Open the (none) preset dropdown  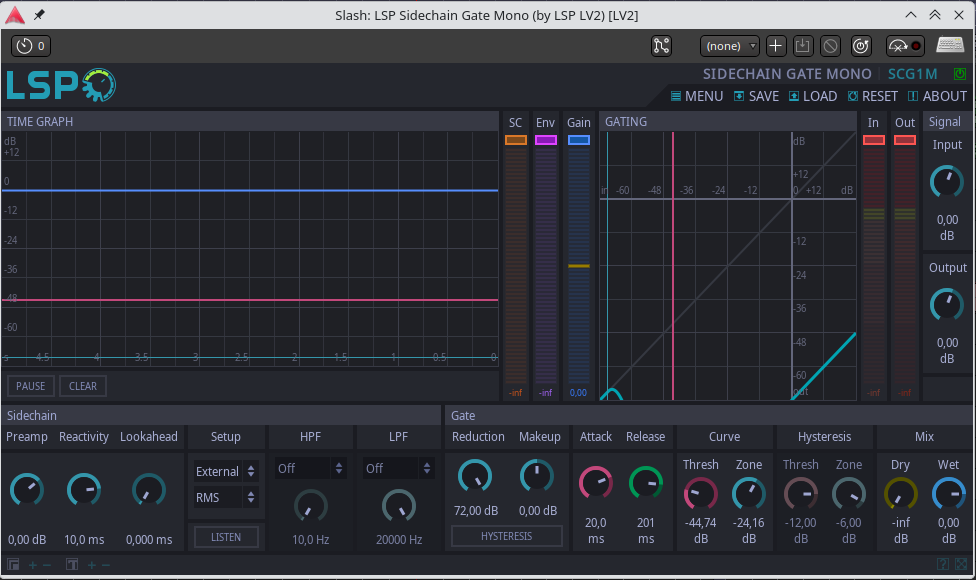tap(730, 46)
